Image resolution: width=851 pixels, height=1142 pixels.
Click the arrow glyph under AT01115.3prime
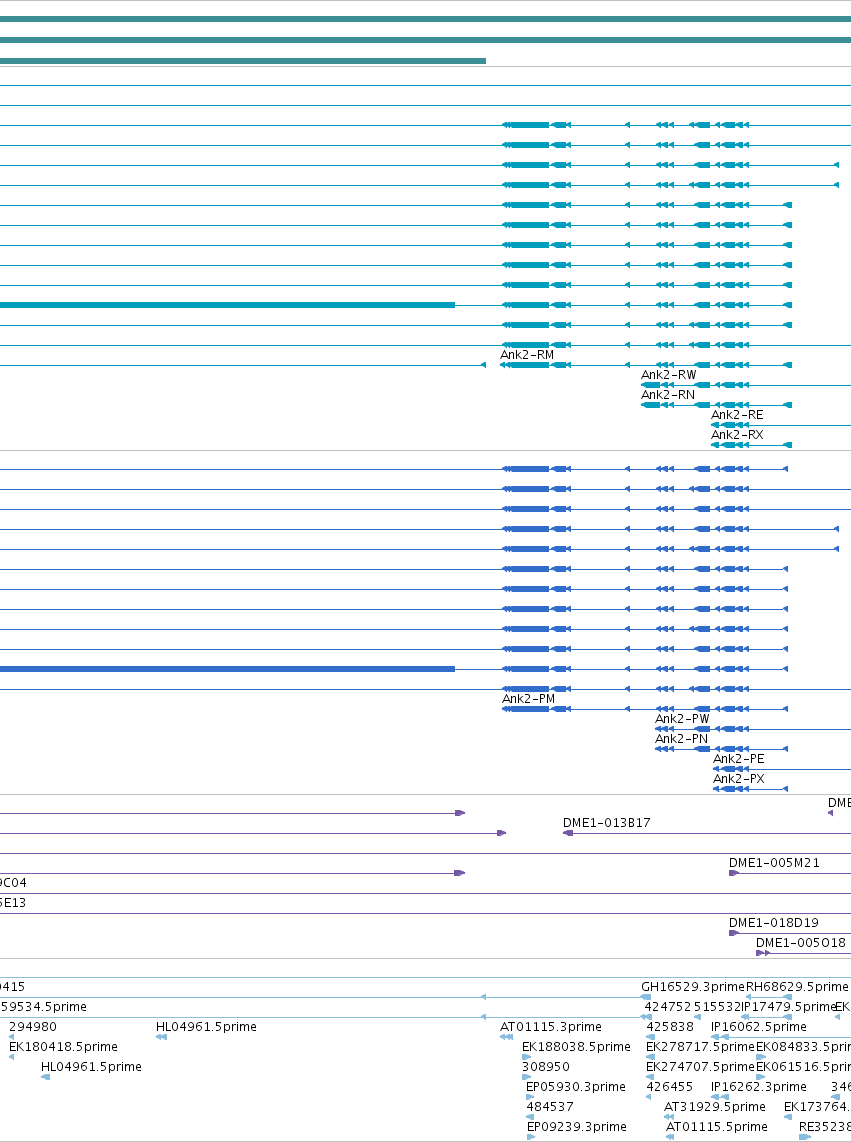pyautogui.click(x=506, y=1037)
